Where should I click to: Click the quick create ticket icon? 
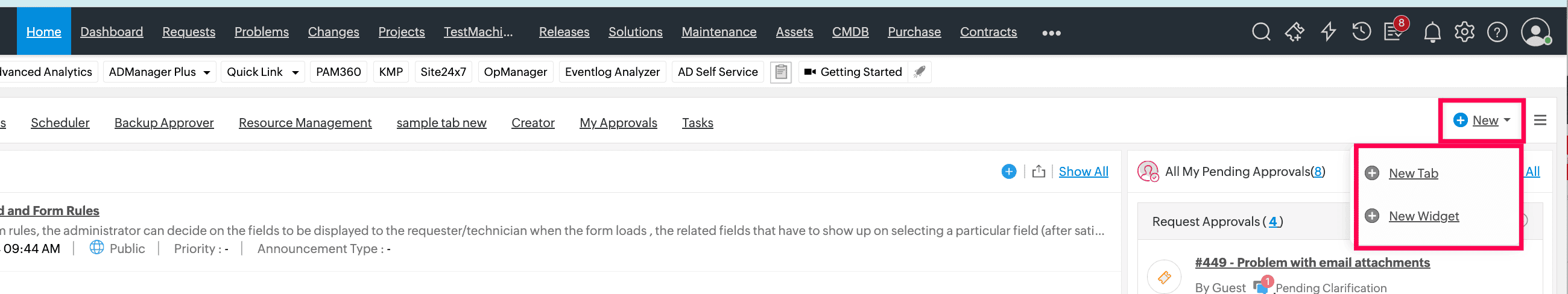coord(1294,32)
